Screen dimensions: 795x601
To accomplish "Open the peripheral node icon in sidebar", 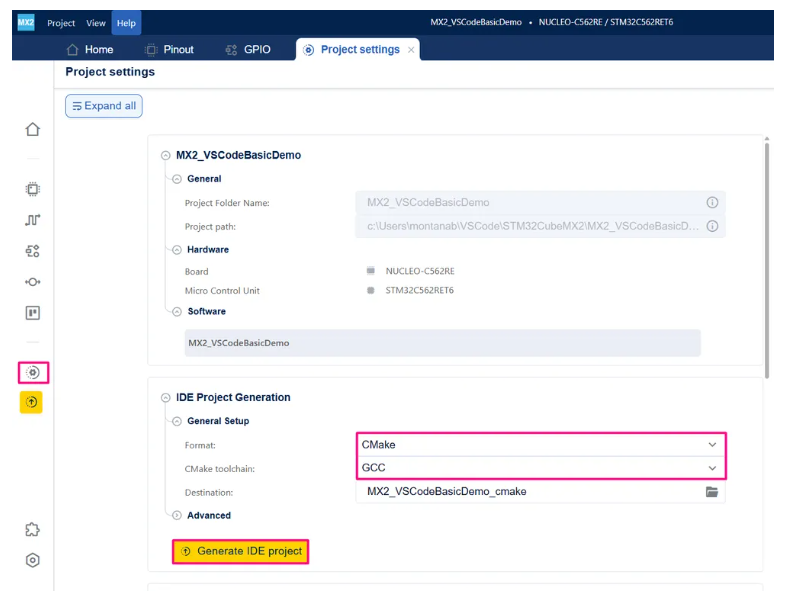I will [x=32, y=282].
